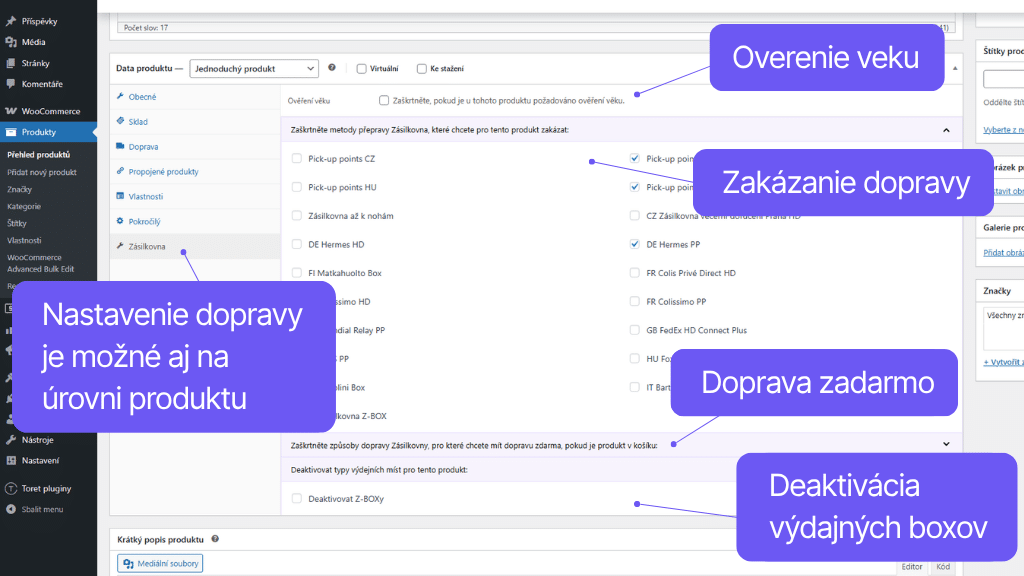Expand the free shipping methods section

click(x=946, y=444)
